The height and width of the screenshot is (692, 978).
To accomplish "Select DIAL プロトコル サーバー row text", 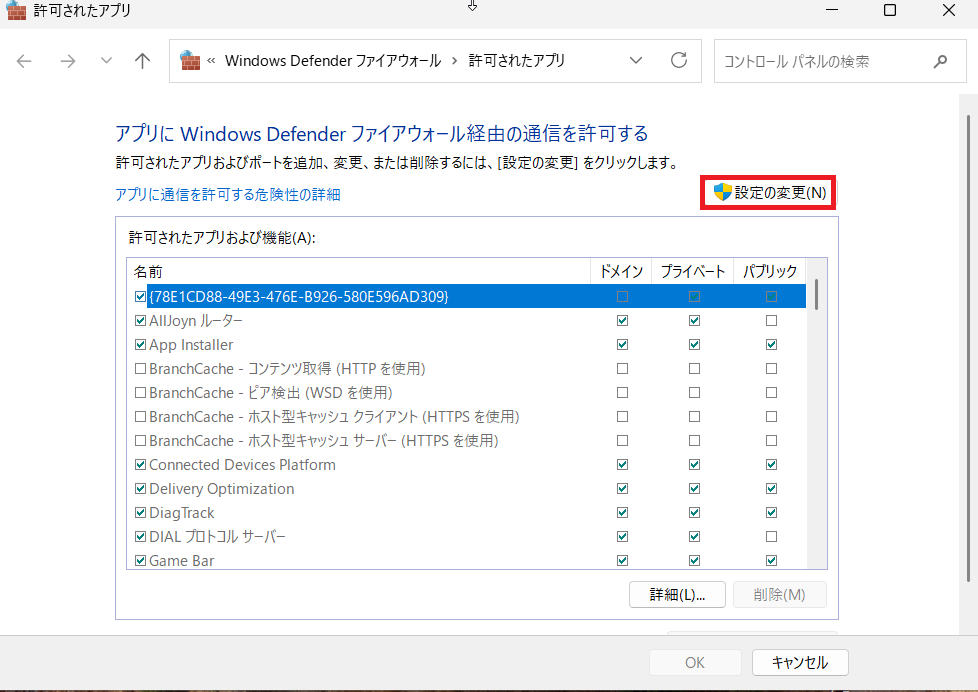I will [217, 537].
